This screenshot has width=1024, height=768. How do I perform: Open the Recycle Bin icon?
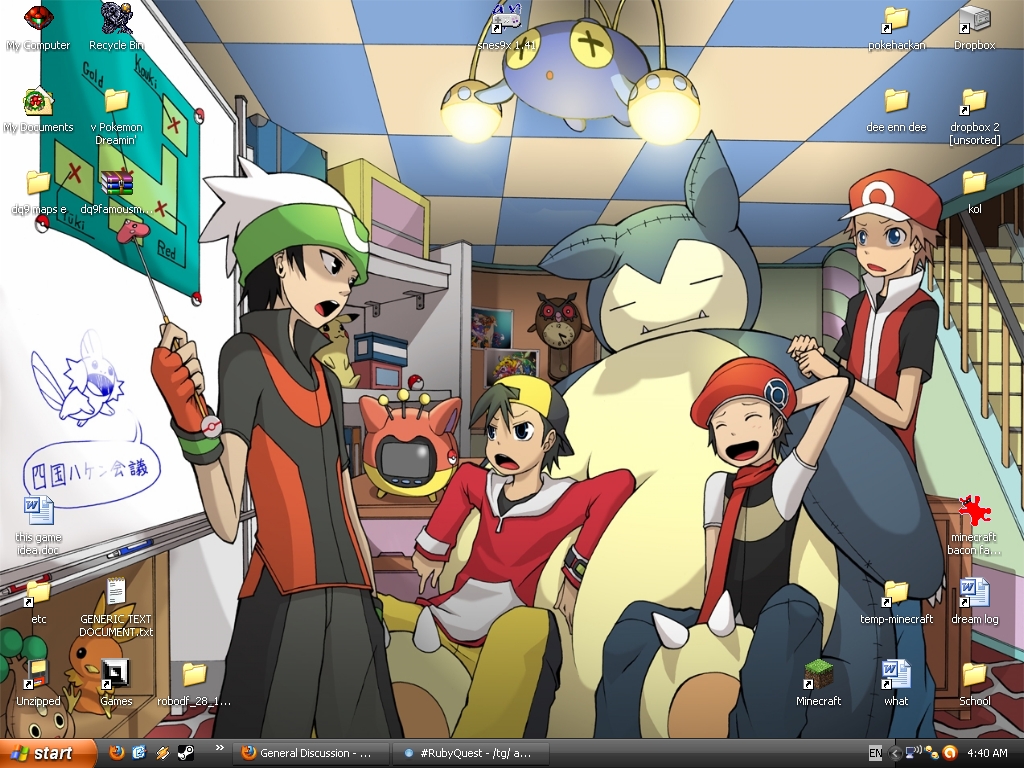[x=117, y=19]
